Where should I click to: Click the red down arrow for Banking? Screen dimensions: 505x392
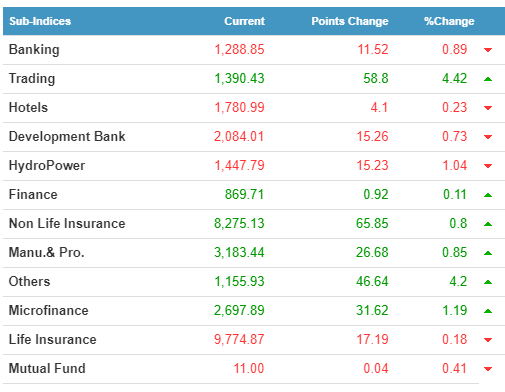pyautogui.click(x=488, y=50)
